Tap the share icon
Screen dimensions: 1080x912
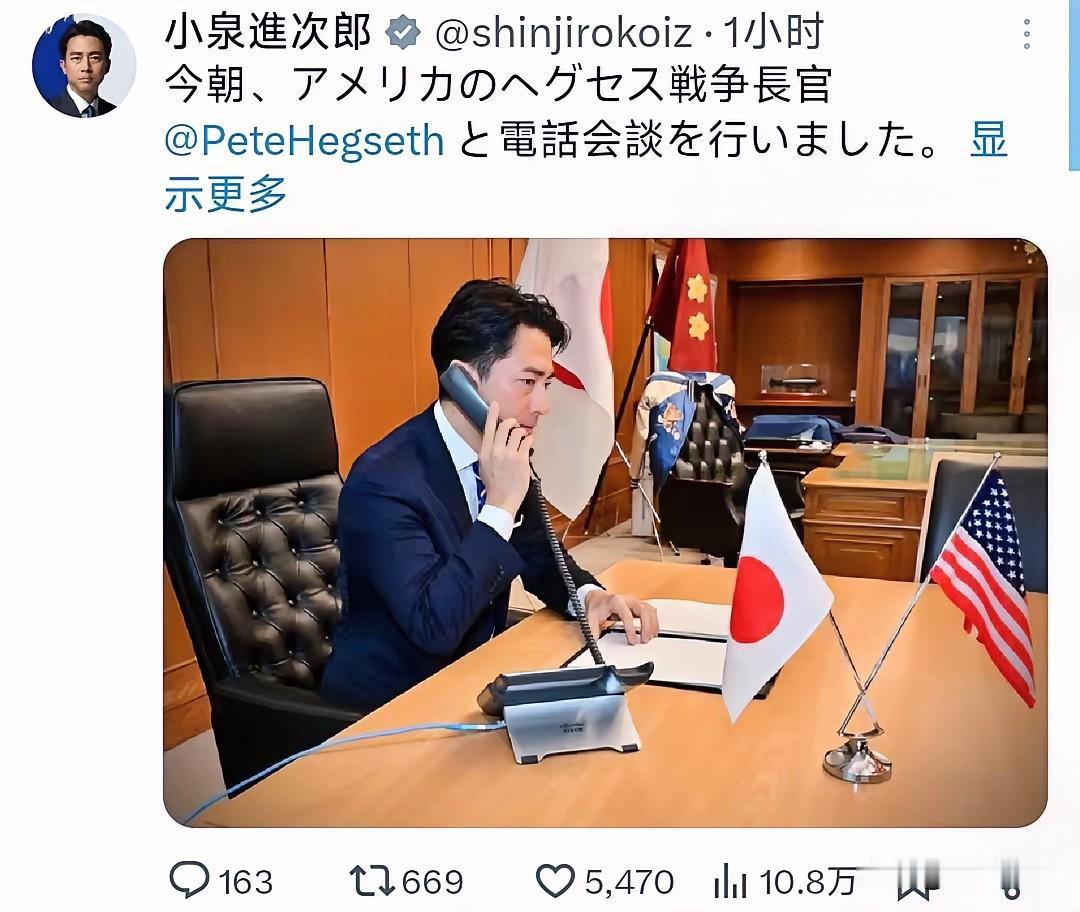[1011, 882]
